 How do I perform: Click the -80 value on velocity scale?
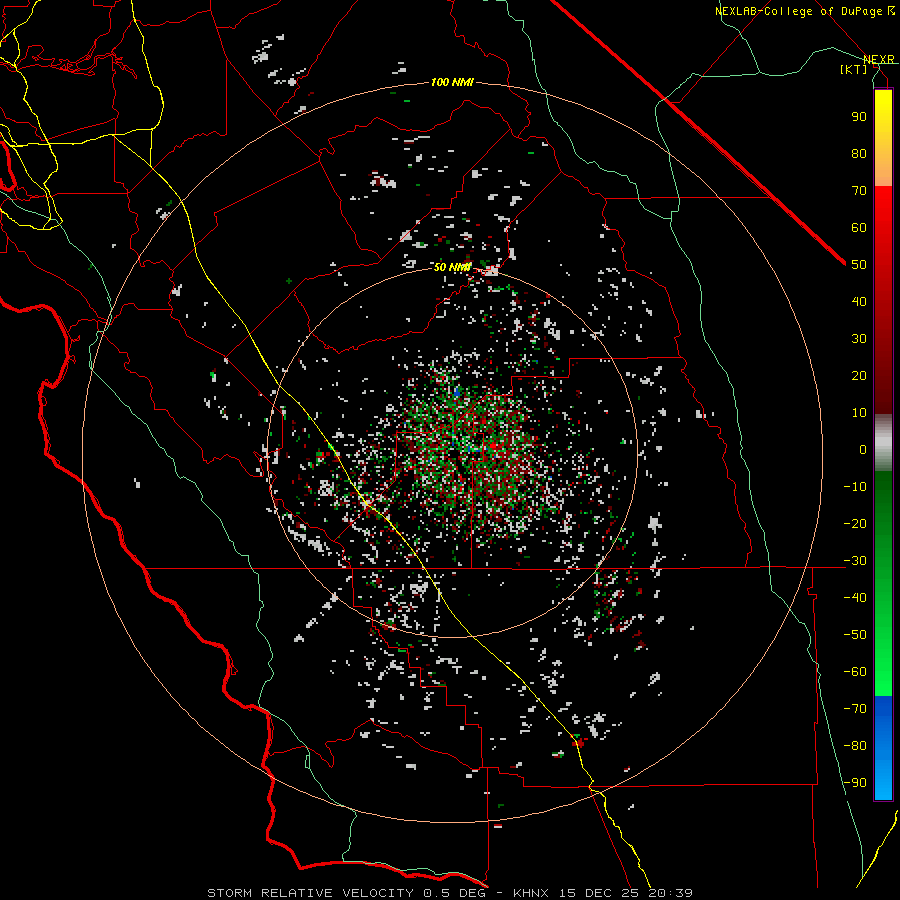(x=855, y=746)
